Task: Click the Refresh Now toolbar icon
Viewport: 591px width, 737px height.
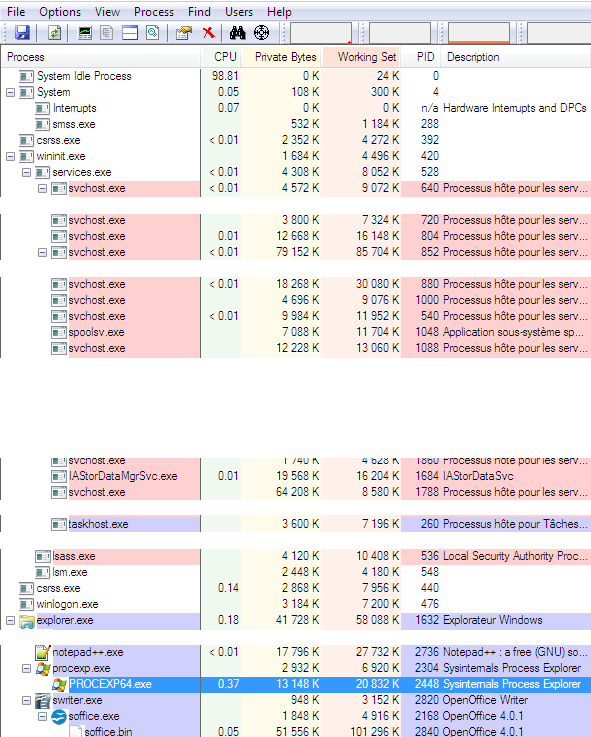Action: pyautogui.click(x=55, y=33)
